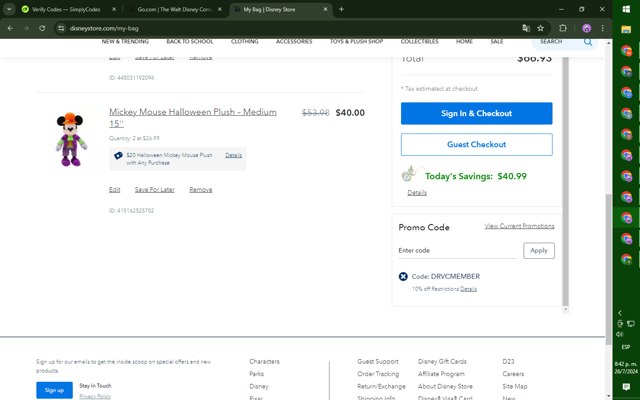640x400 pixels.
Task: Bookmark this page with the star
Action: [x=540, y=28]
